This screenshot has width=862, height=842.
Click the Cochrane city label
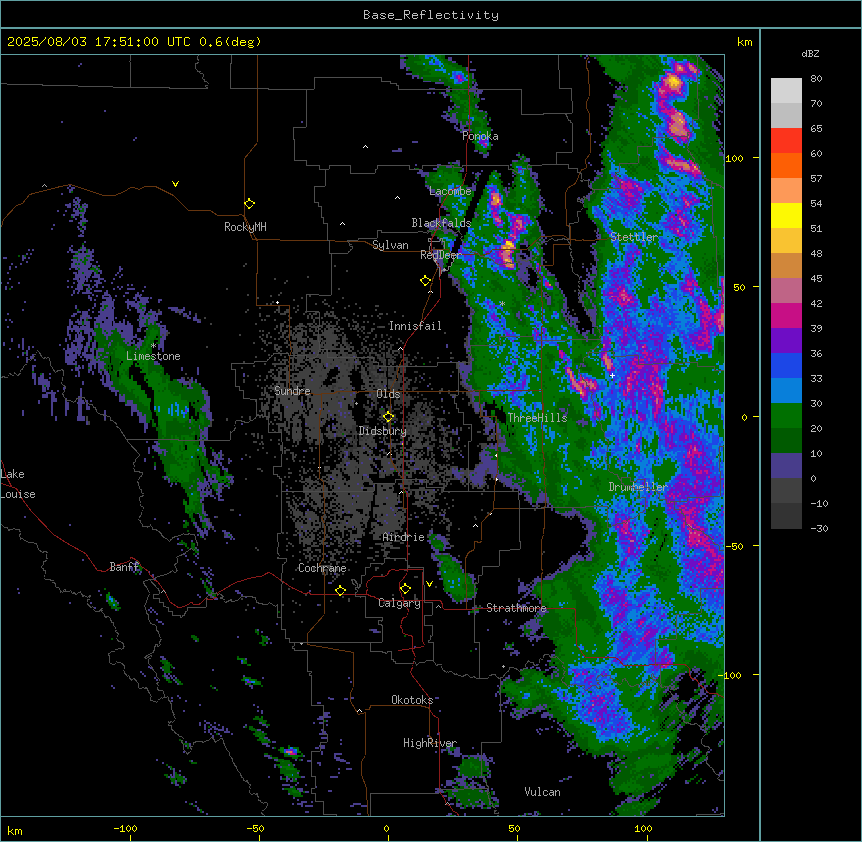pyautogui.click(x=322, y=568)
